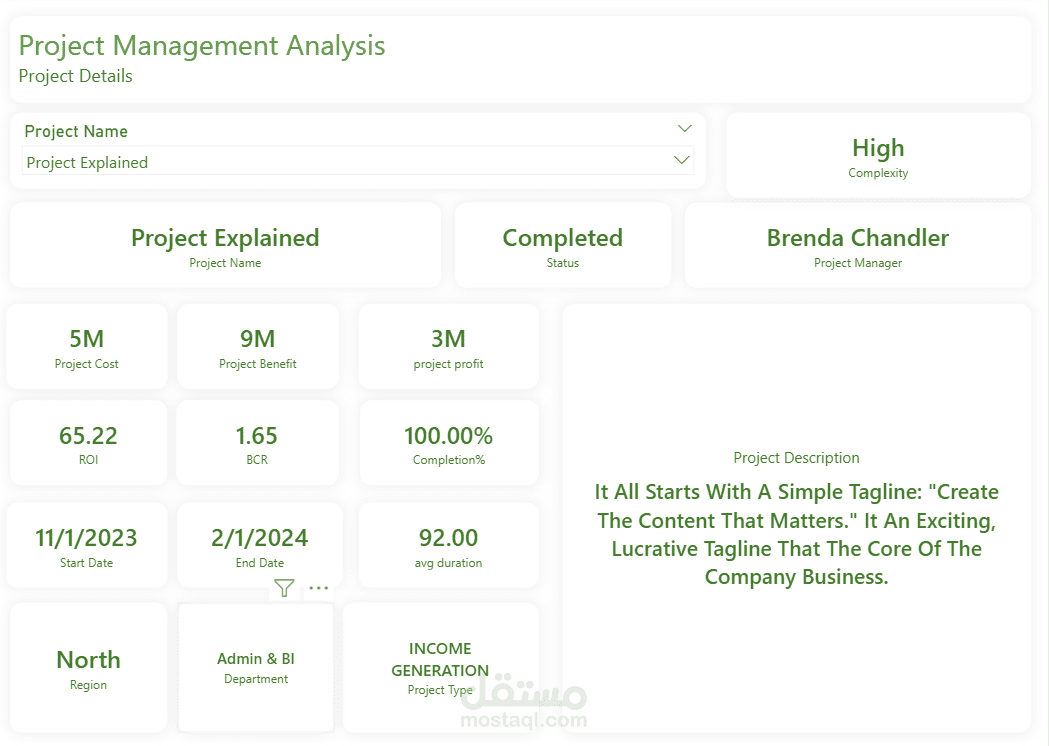Click the High Complexity card
Screen dimensions: 1049x746
[878, 156]
